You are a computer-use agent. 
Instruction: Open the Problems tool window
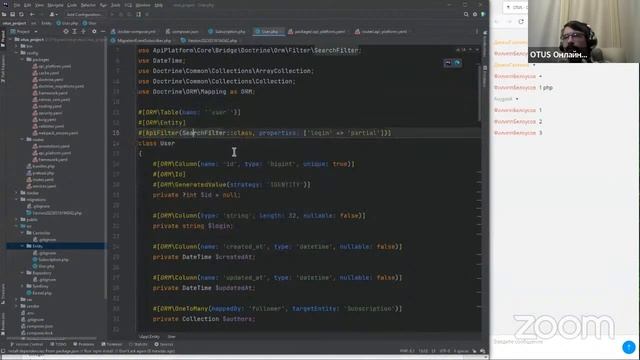click(84, 344)
